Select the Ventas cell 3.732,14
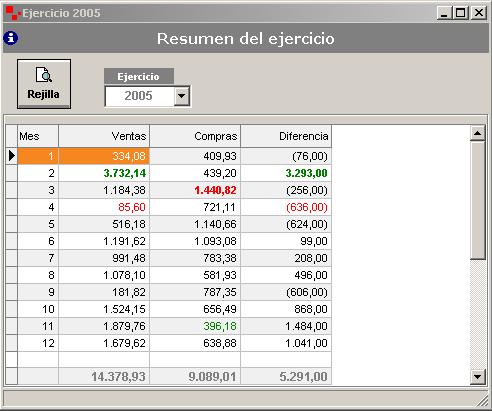 pos(104,173)
